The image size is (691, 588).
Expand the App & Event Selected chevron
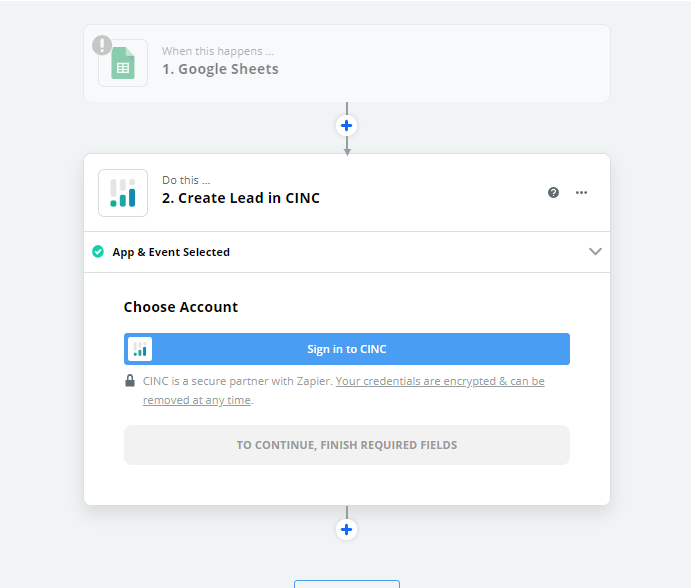(595, 252)
